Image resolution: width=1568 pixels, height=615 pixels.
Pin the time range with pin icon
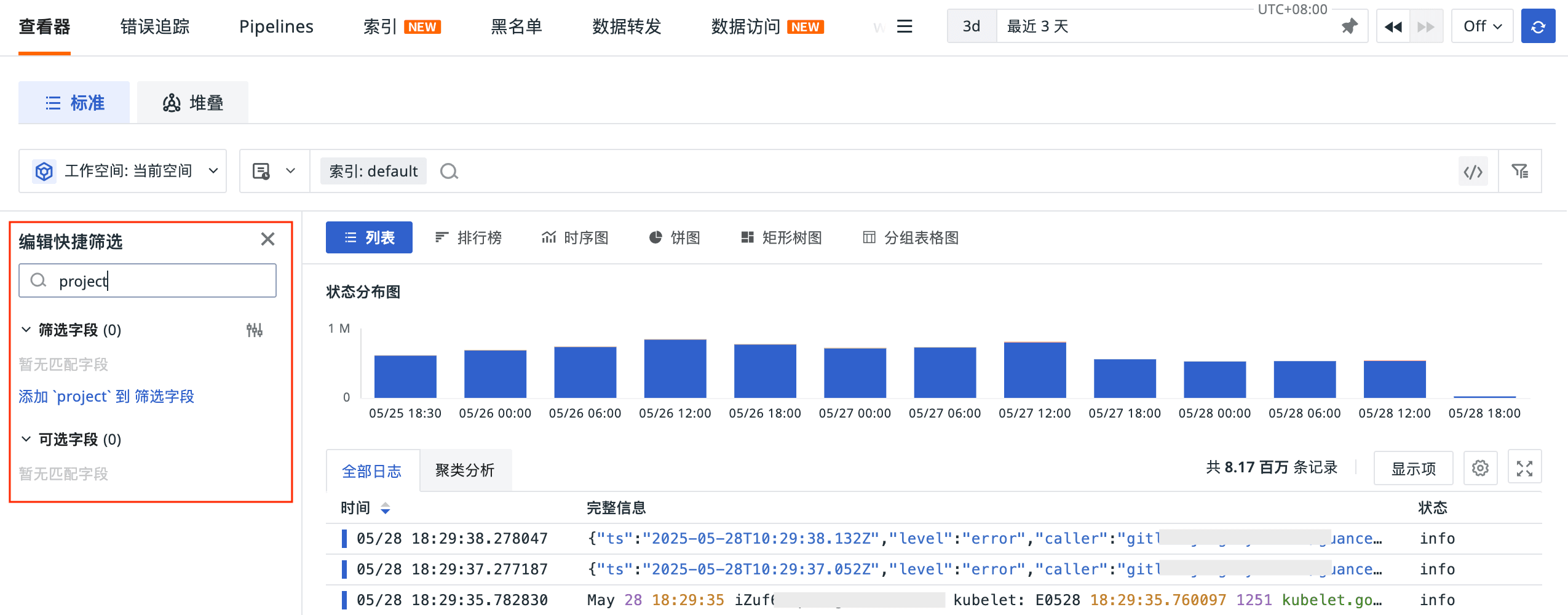tap(1349, 26)
